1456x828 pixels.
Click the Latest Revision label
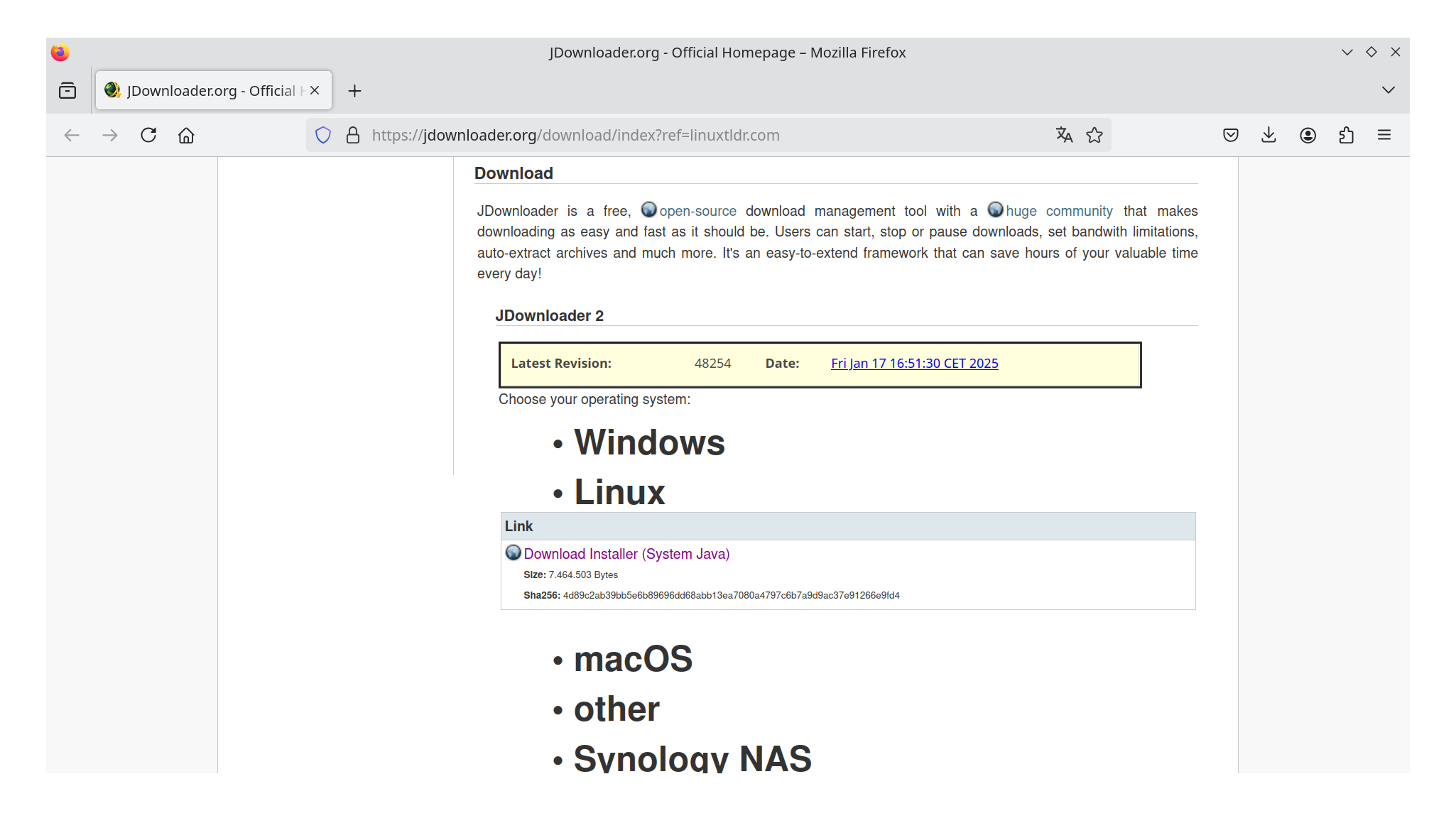point(561,363)
